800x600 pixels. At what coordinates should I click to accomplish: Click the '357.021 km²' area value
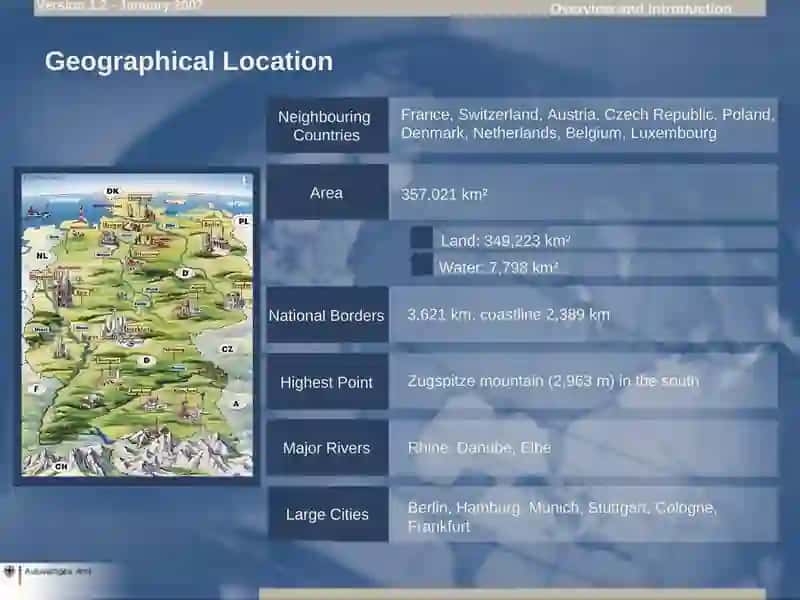click(444, 194)
